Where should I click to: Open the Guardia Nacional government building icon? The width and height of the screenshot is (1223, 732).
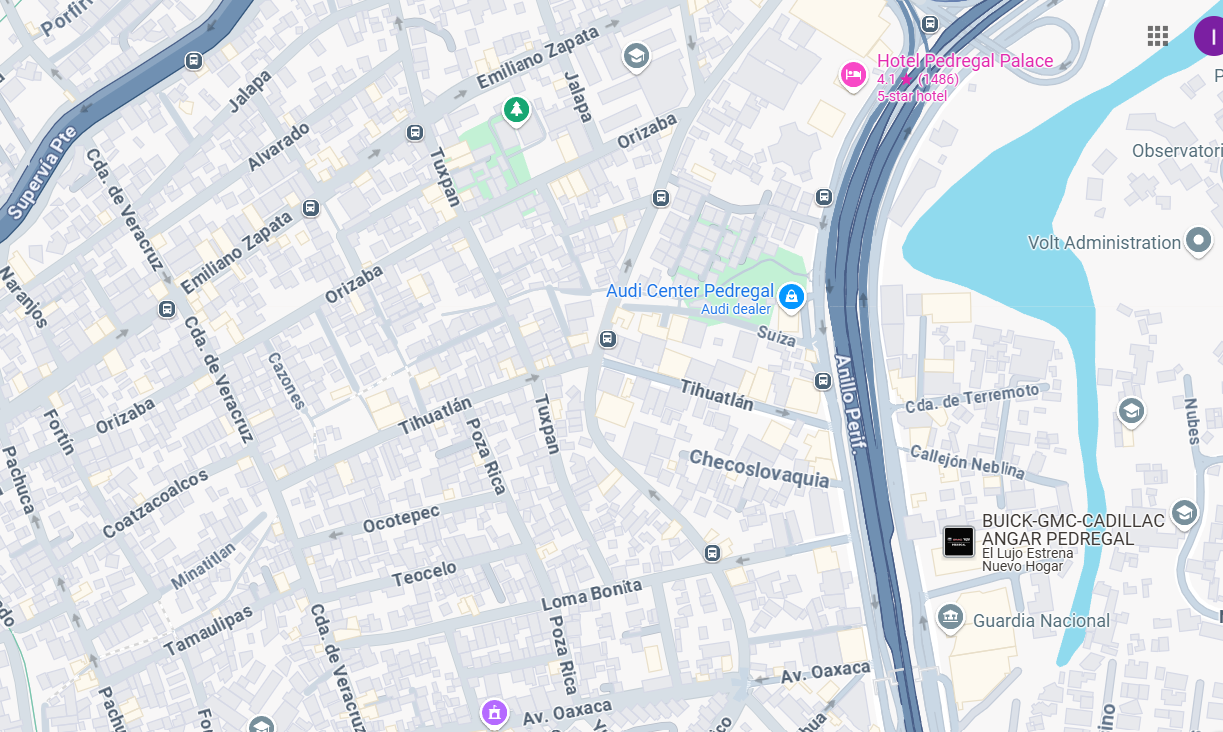point(950,618)
